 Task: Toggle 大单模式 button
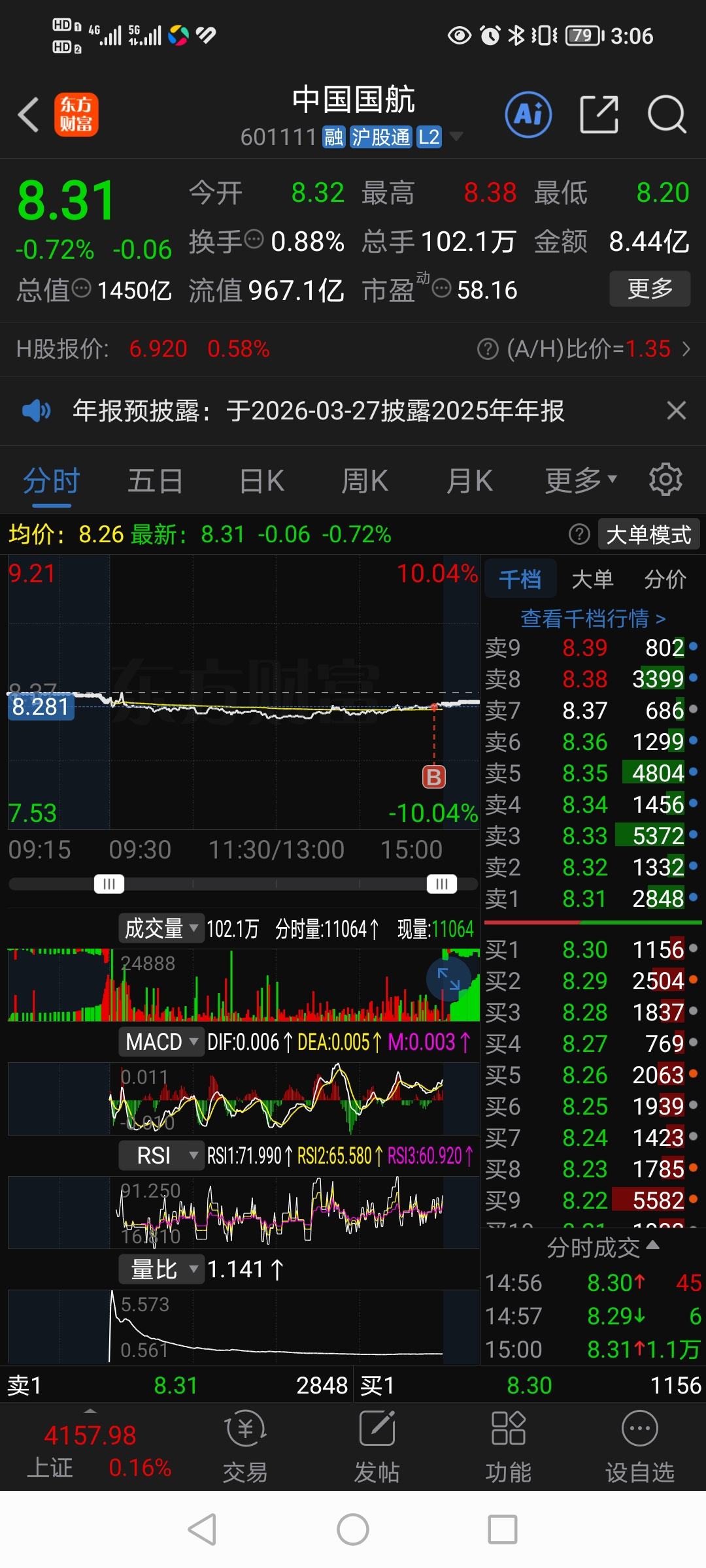(648, 534)
